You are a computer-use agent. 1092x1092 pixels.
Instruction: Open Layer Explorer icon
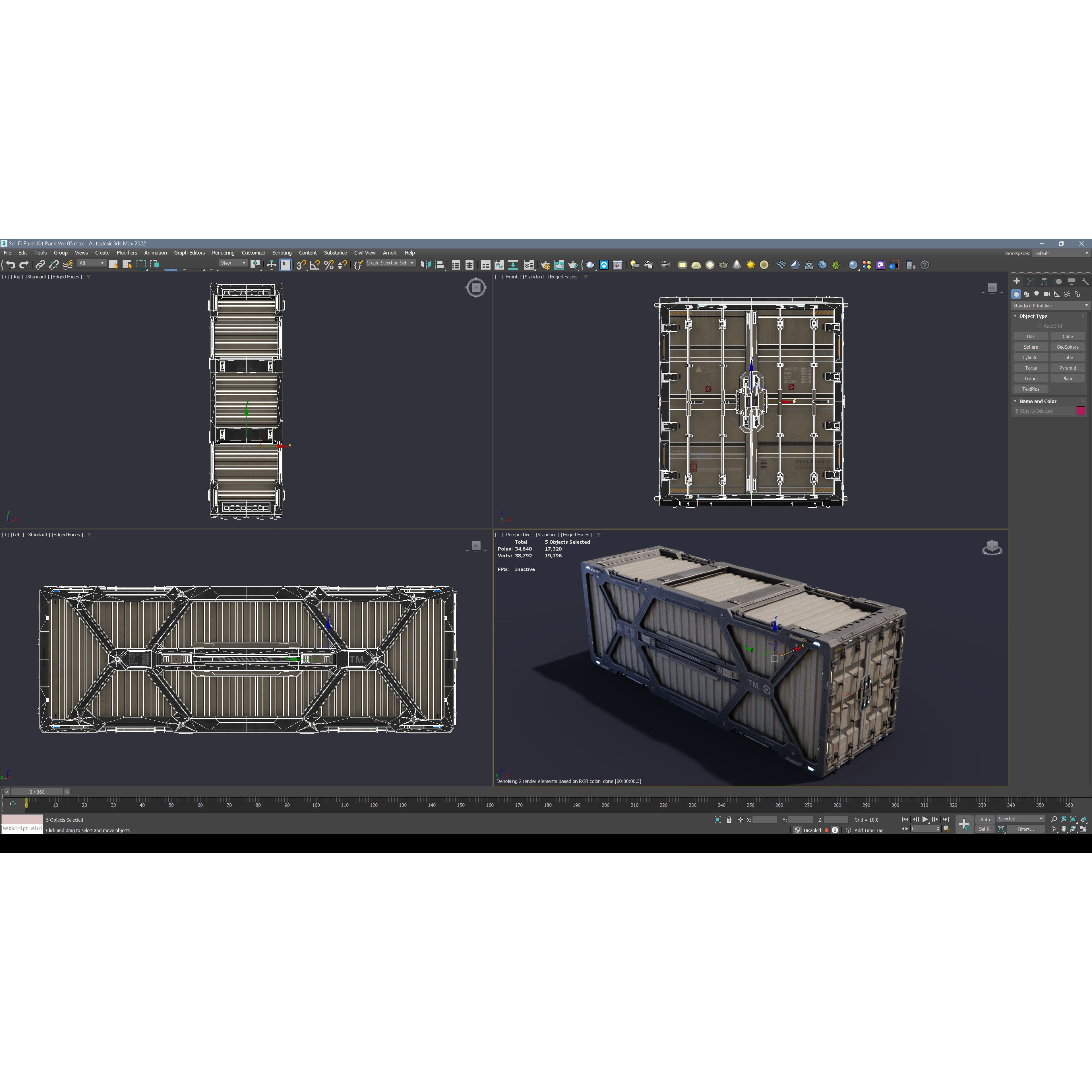[x=470, y=265]
